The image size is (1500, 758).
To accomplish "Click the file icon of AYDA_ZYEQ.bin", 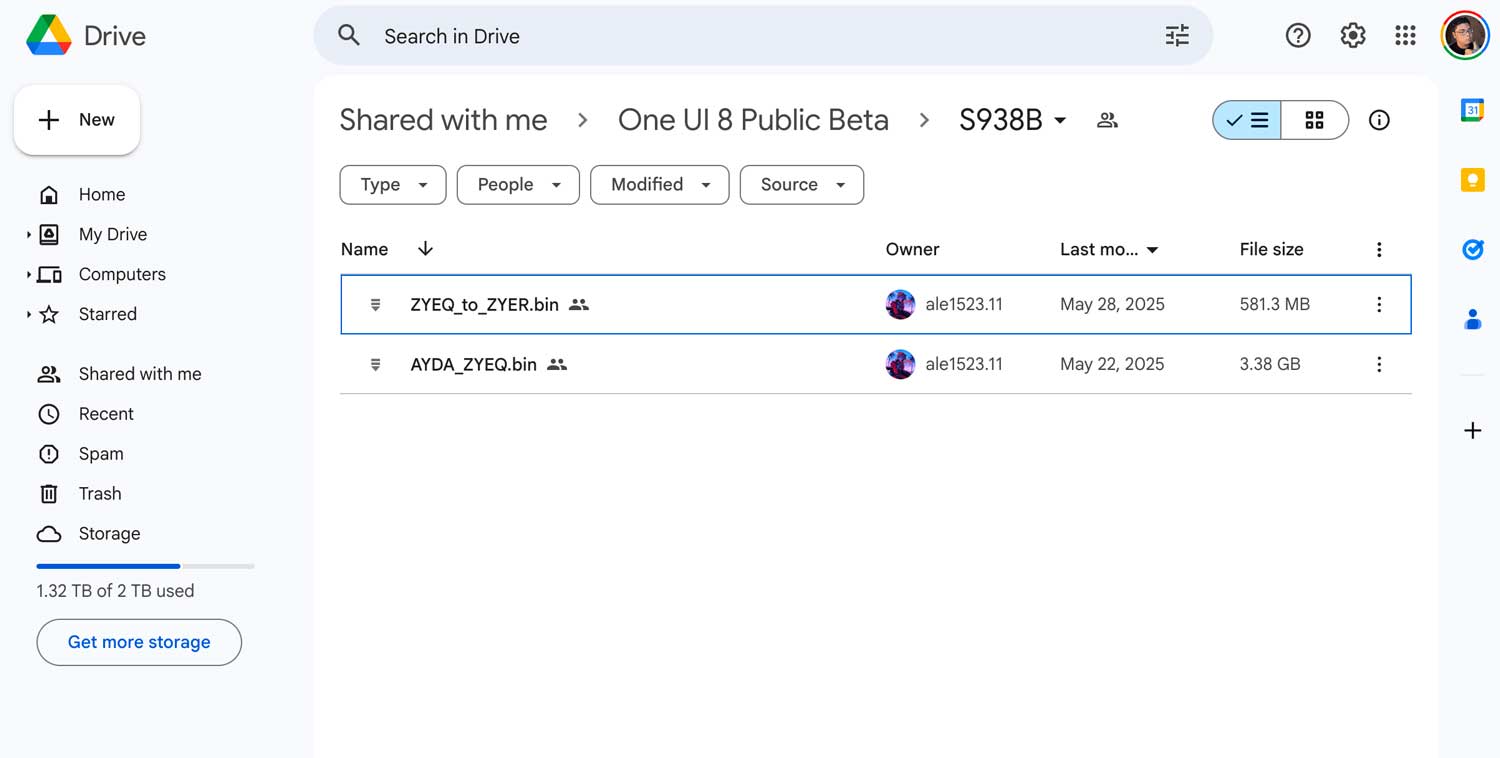I will click(376, 365).
